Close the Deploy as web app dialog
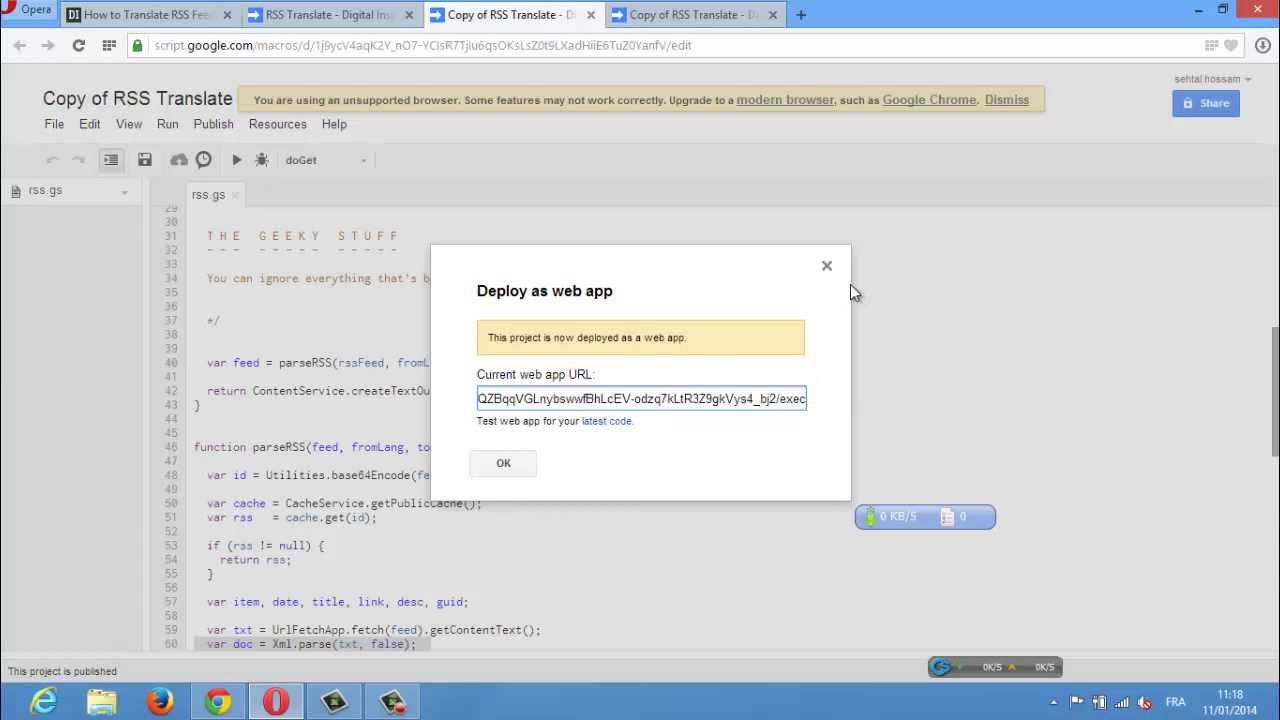The image size is (1280, 720). tap(827, 266)
